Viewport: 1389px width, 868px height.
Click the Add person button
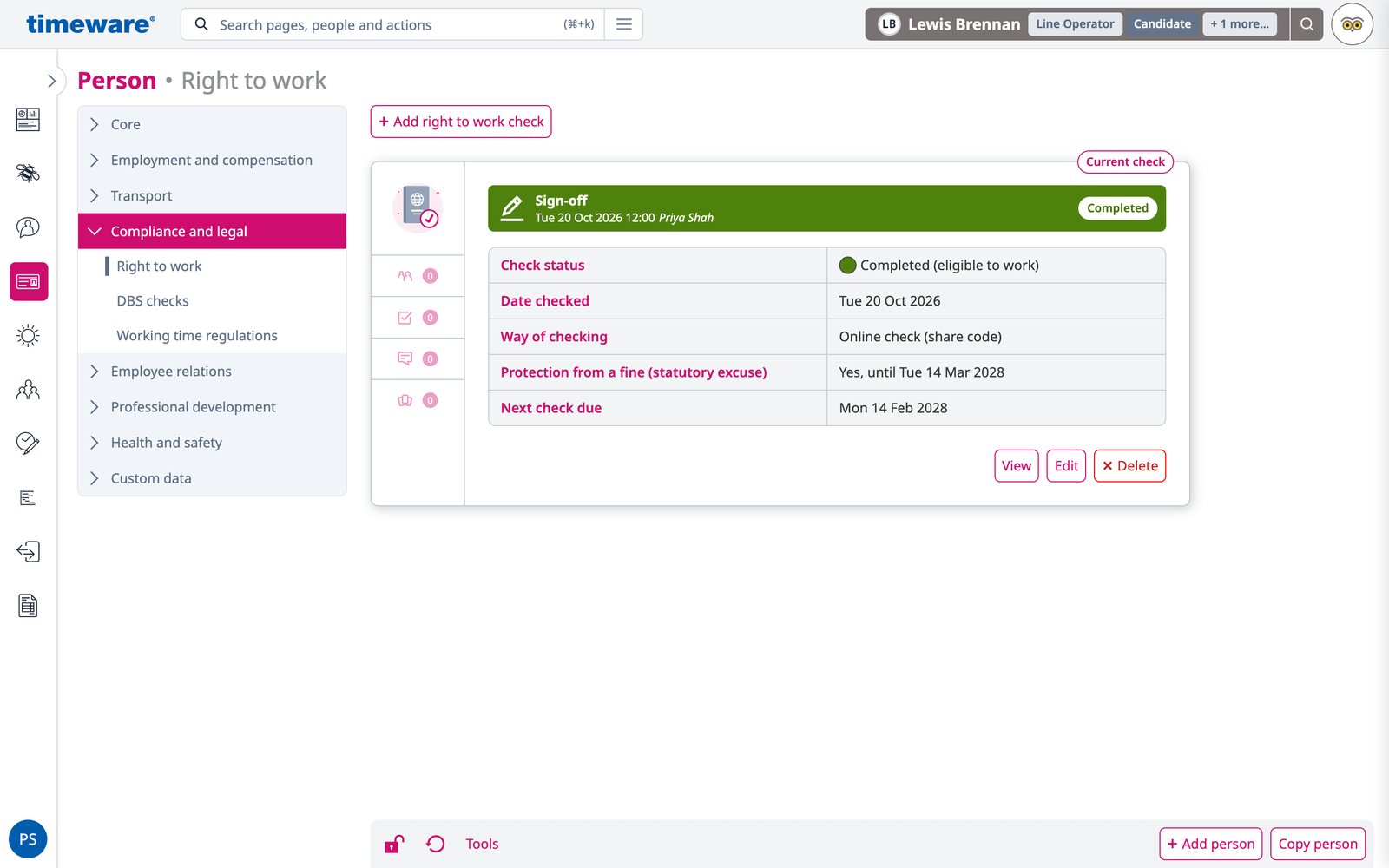[1211, 844]
